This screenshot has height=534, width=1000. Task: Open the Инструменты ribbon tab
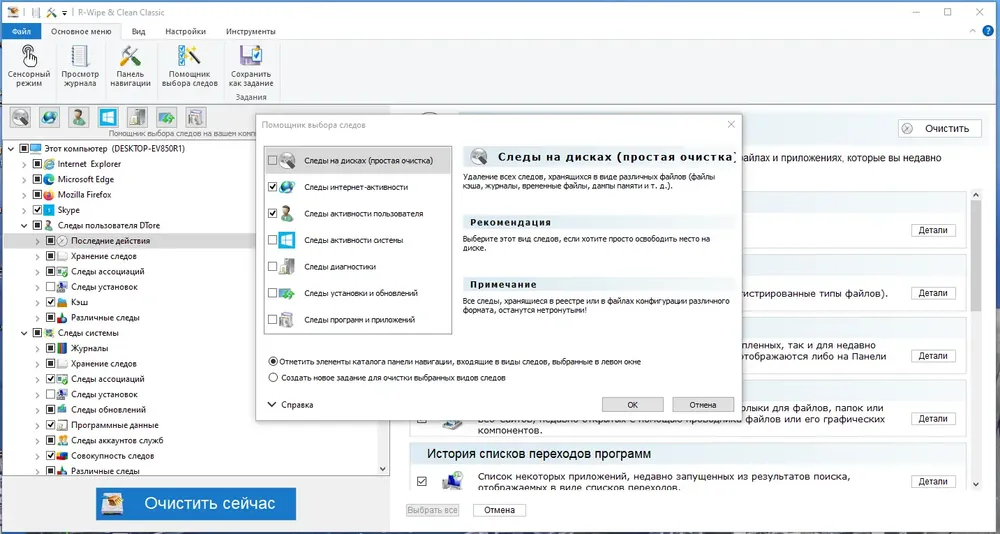[x=251, y=31]
